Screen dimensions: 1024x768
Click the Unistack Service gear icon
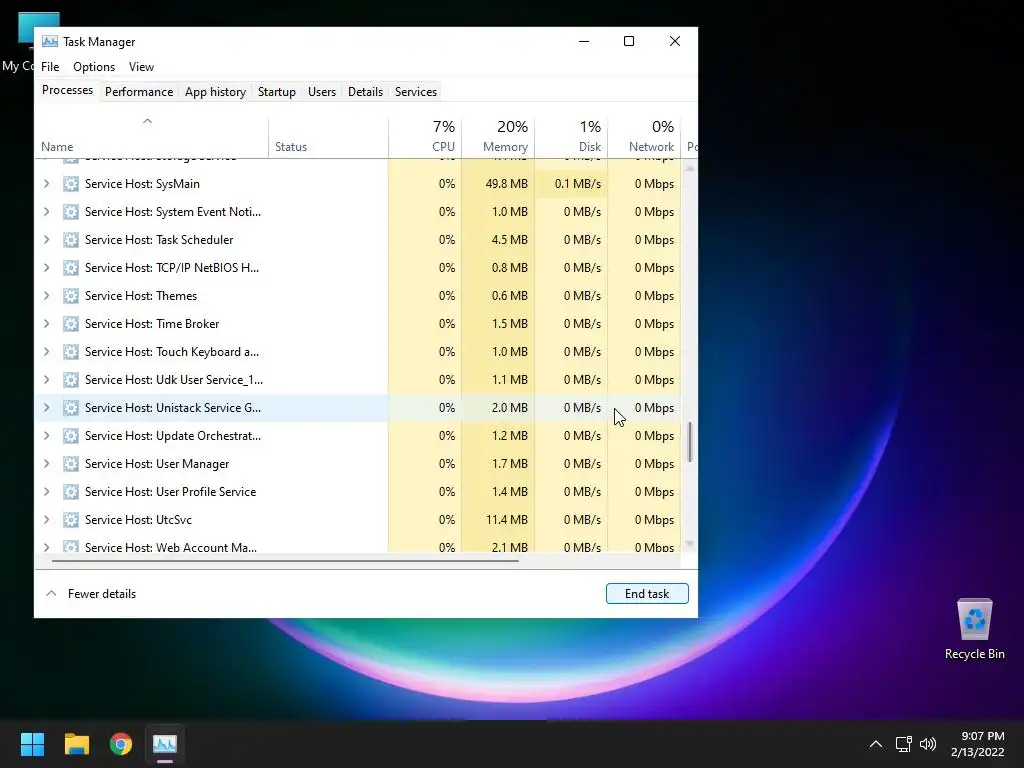pyautogui.click(x=71, y=408)
